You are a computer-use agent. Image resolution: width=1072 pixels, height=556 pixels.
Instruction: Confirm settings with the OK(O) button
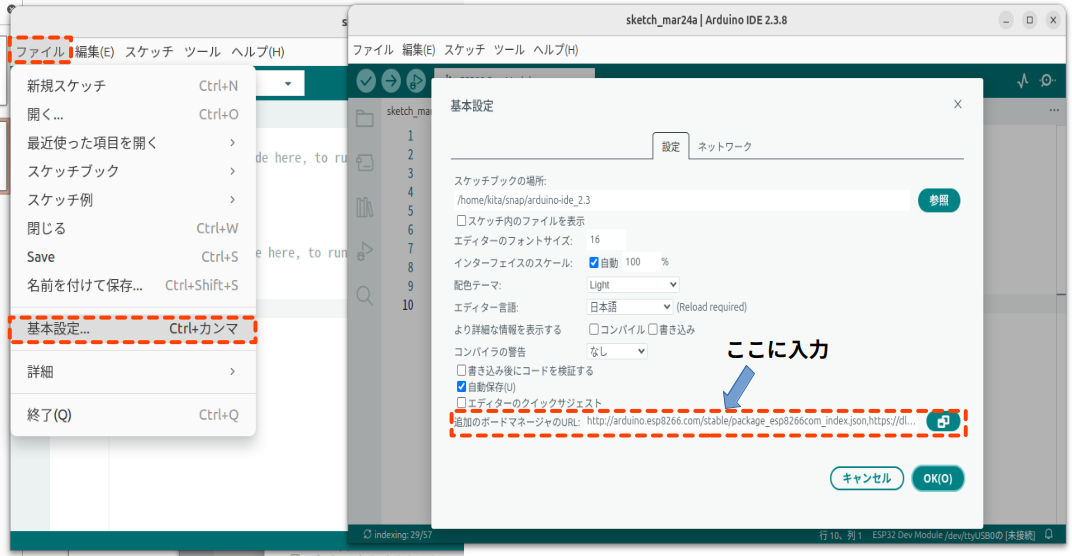coord(937,478)
